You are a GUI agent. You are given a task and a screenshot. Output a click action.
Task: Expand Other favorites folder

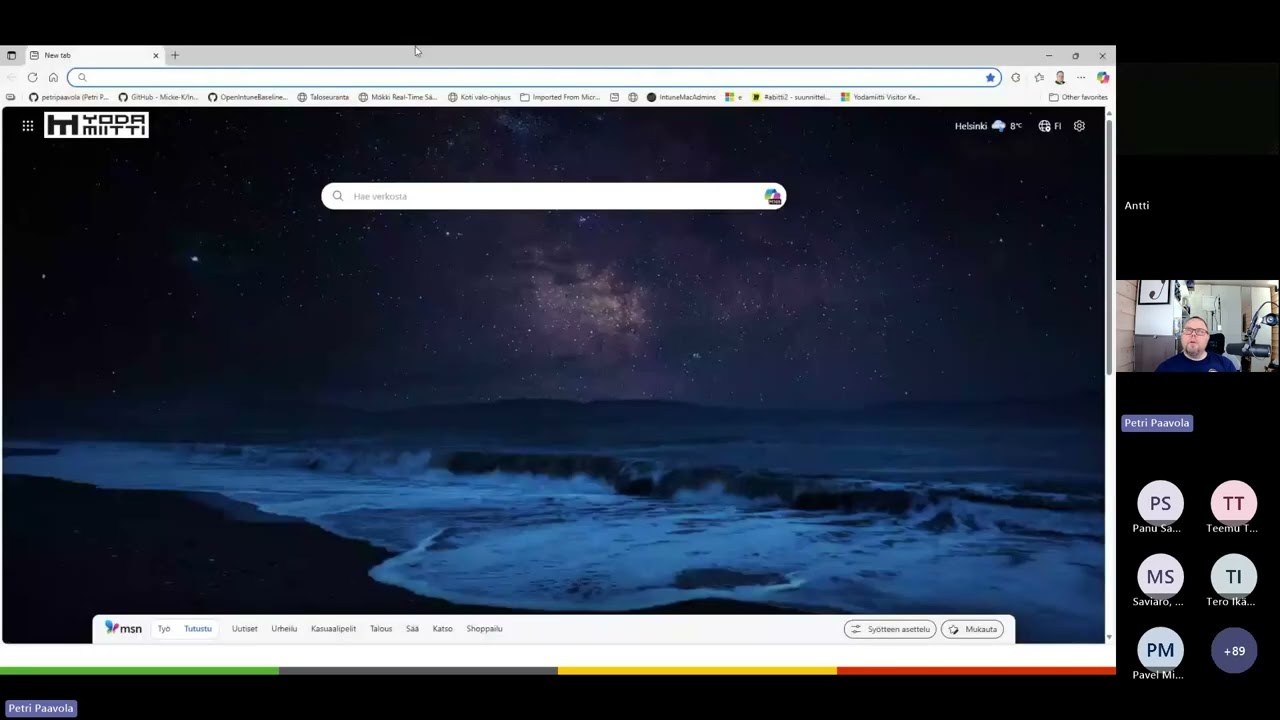pos(1078,97)
